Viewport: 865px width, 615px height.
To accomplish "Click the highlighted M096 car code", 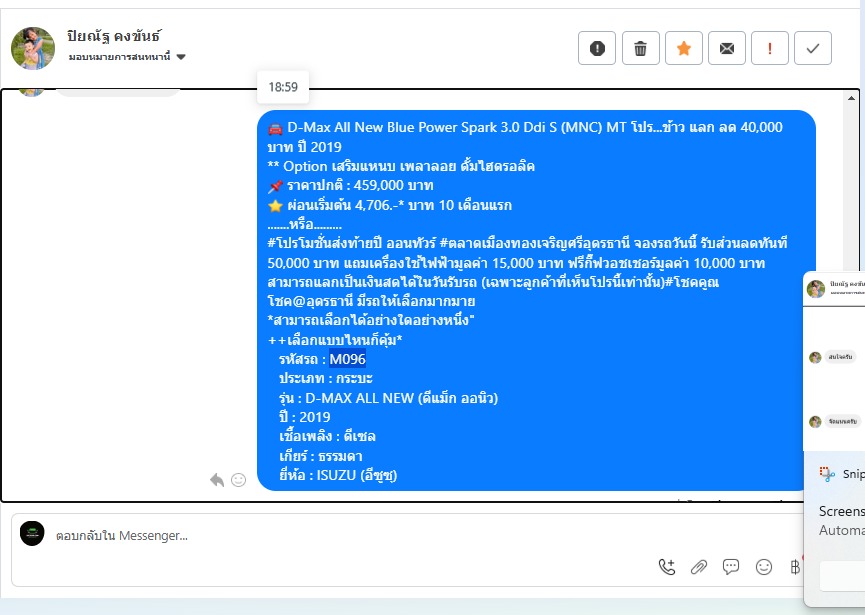I will [348, 359].
